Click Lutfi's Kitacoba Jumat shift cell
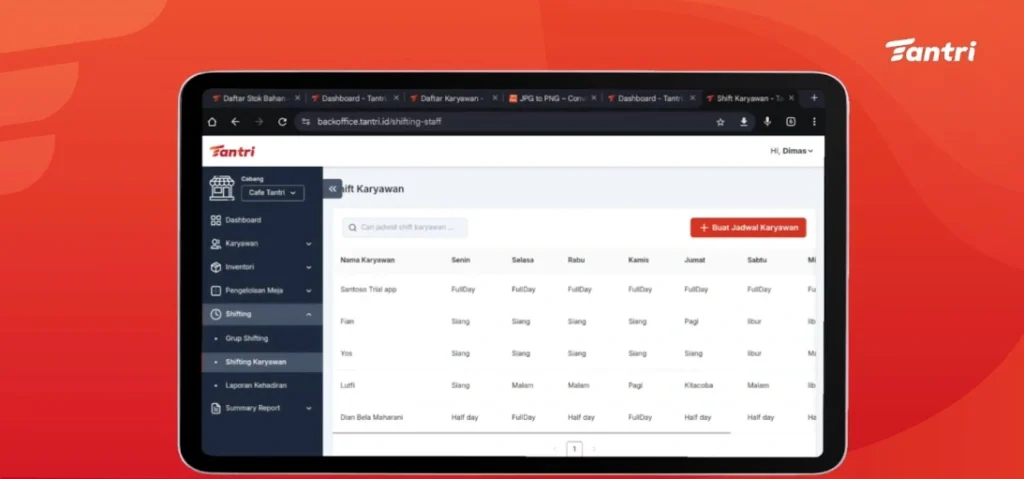1024x479 pixels. pos(699,386)
